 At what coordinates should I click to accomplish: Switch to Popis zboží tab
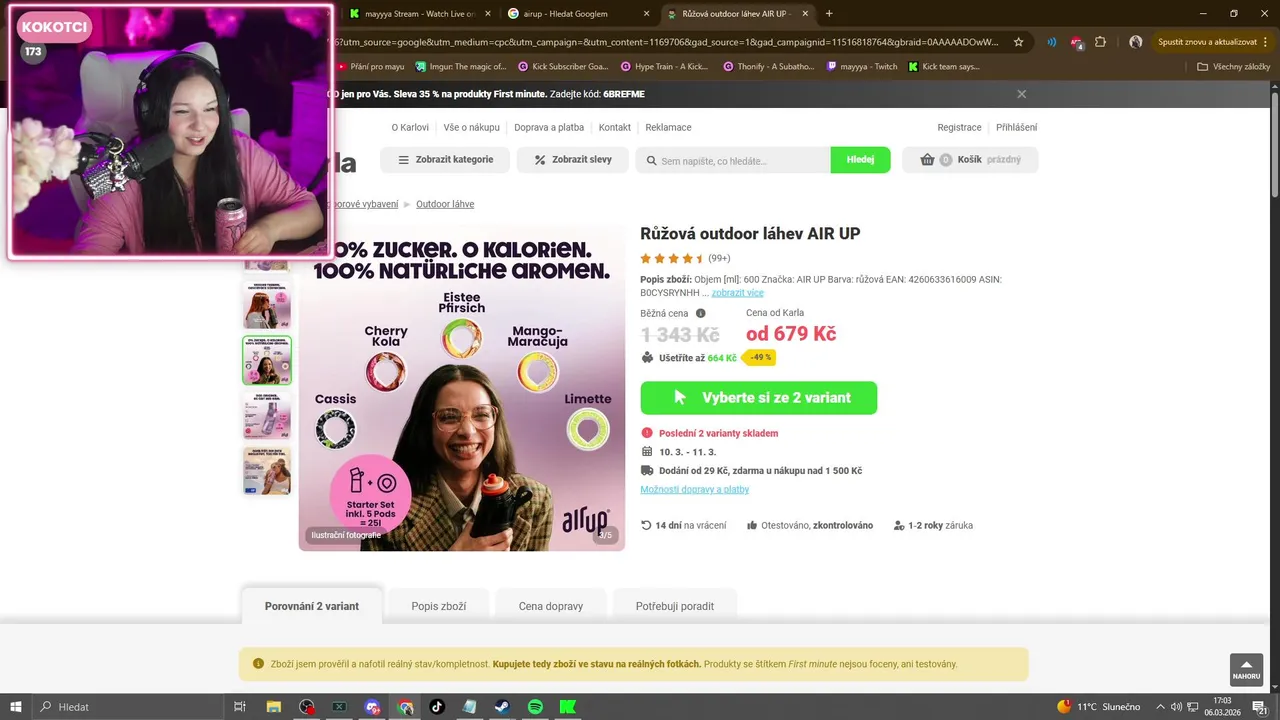pyautogui.click(x=439, y=606)
